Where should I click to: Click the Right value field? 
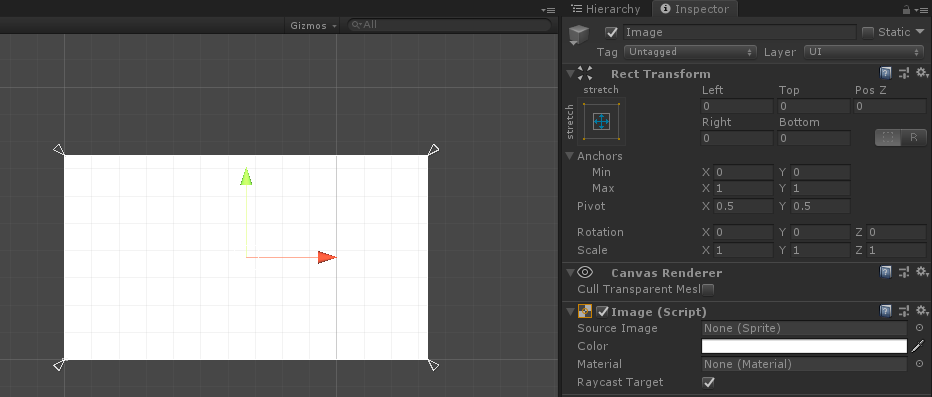[737, 138]
